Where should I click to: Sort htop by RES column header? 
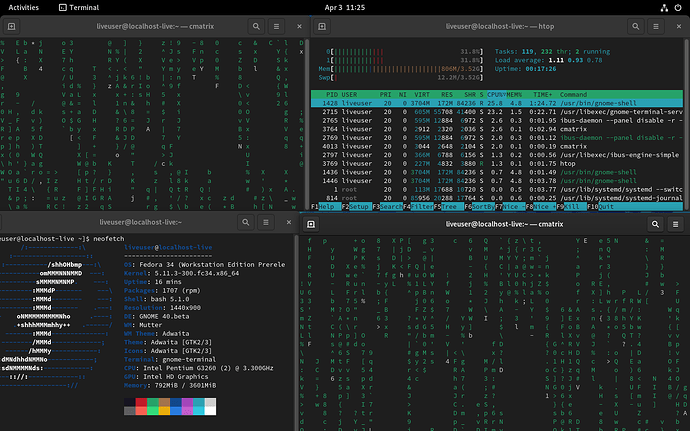[x=447, y=95]
